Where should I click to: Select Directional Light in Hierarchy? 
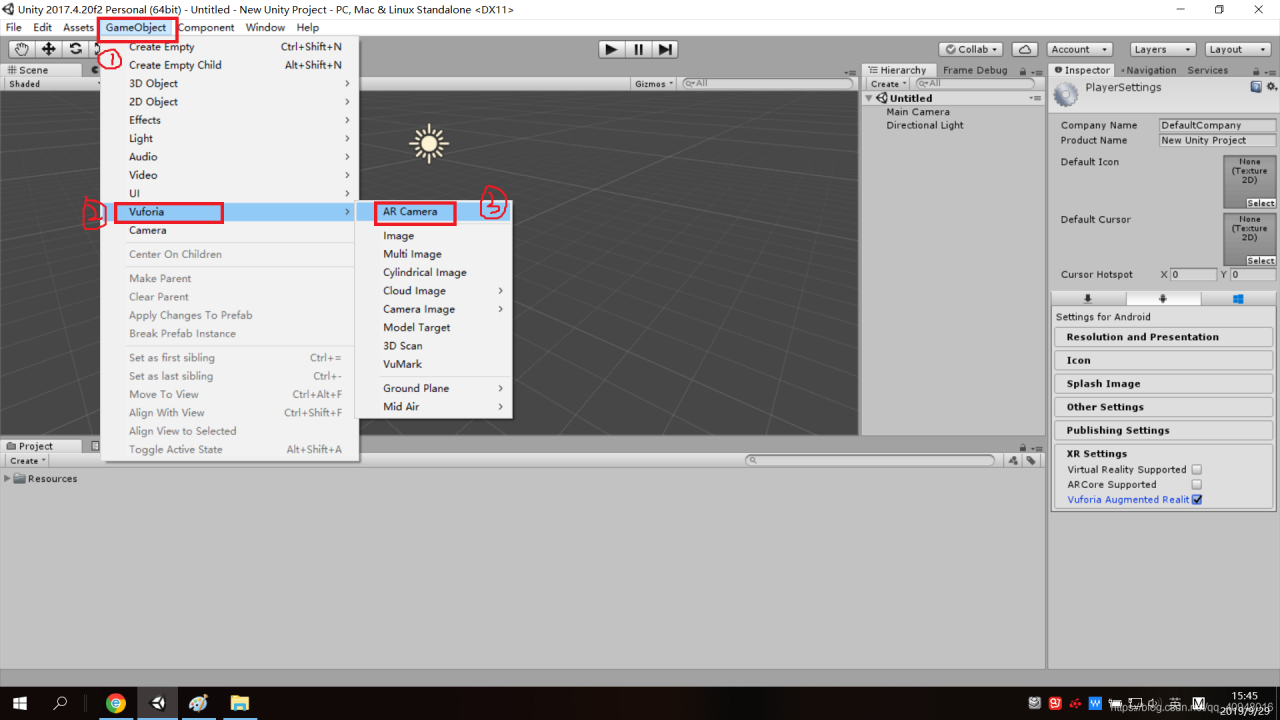925,125
